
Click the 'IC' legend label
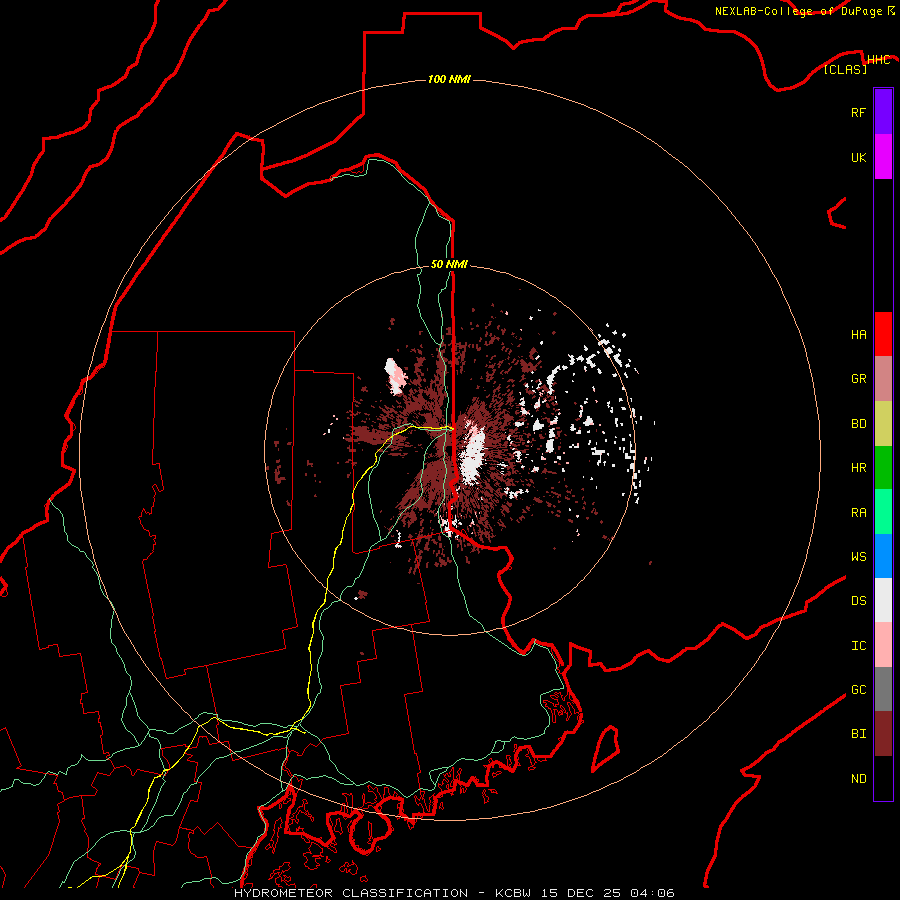(x=858, y=646)
